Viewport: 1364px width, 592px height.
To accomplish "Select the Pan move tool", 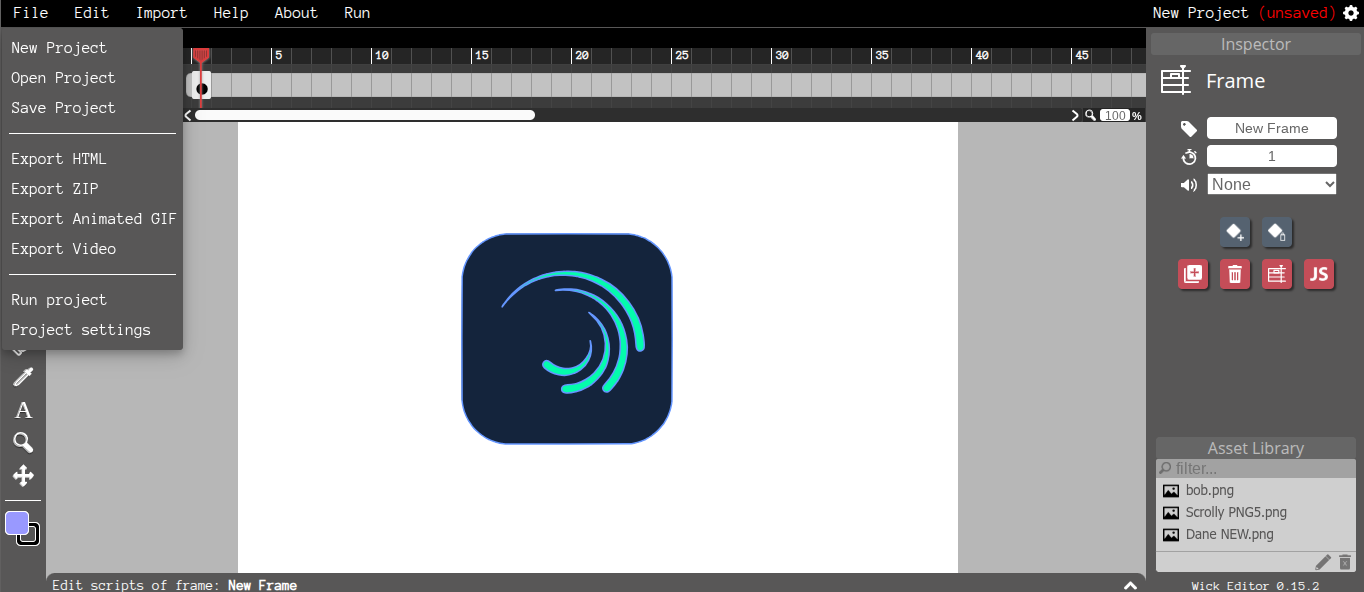I will pos(23,476).
